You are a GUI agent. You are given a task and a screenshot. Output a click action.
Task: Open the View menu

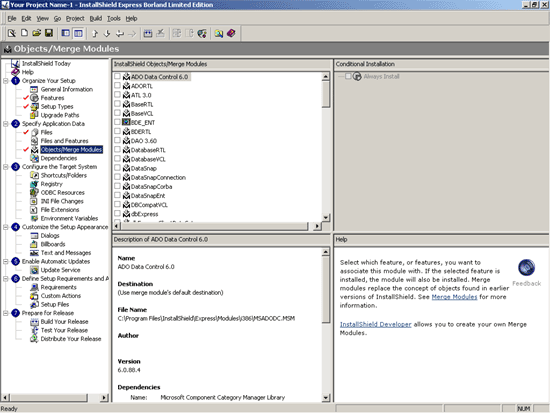point(43,18)
